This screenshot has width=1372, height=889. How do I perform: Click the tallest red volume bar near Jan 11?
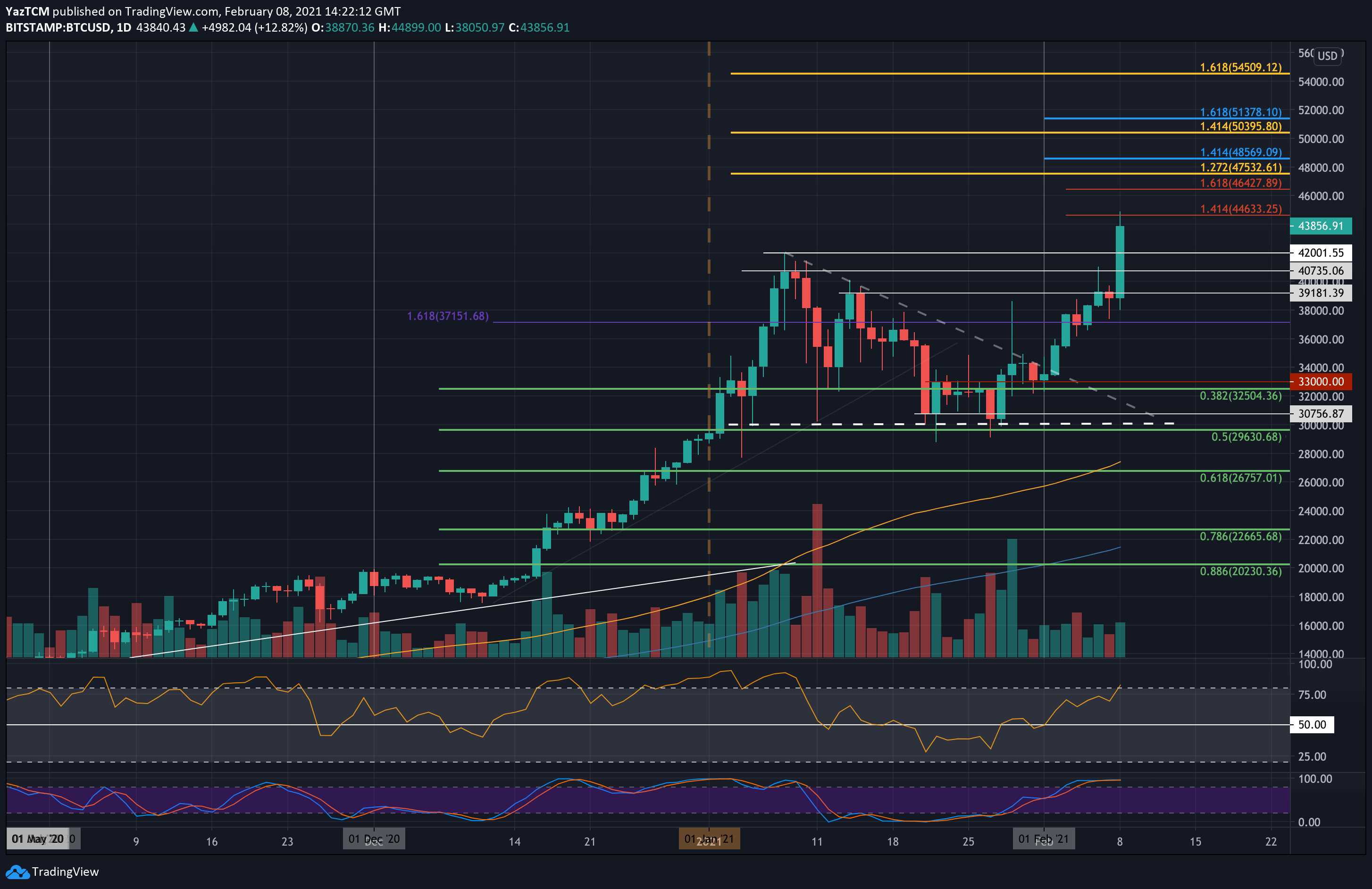pos(817,580)
